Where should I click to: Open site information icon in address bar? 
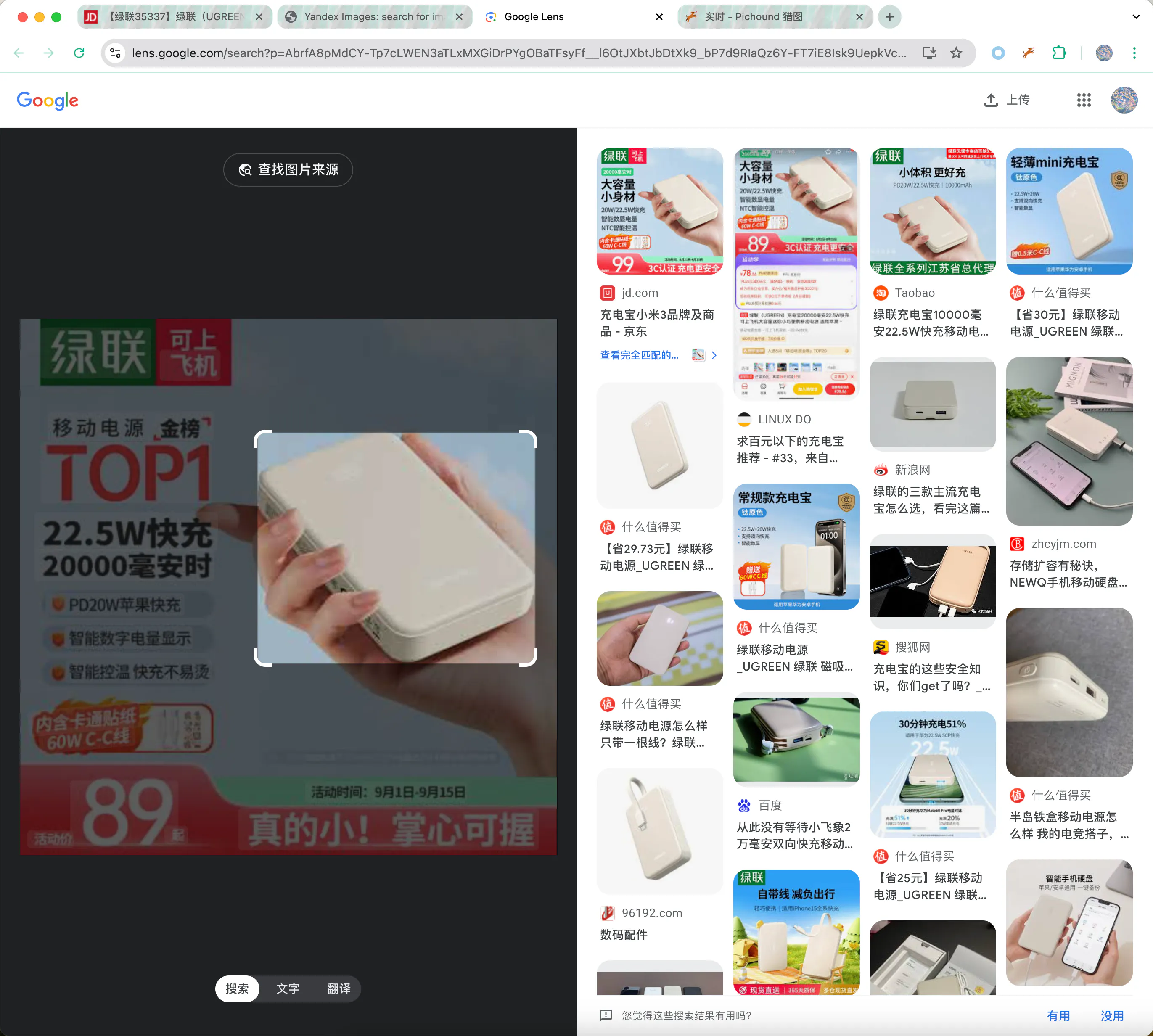point(116,53)
